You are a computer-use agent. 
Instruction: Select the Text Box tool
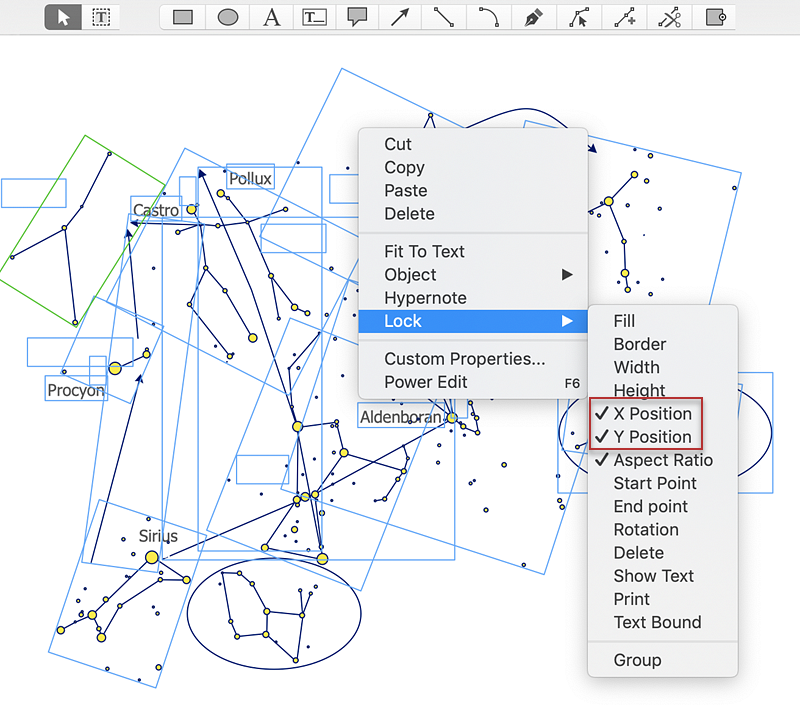tap(315, 17)
